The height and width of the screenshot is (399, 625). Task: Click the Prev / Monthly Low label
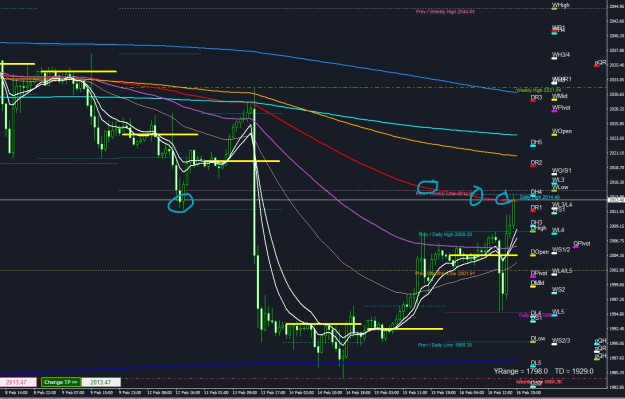[445, 273]
